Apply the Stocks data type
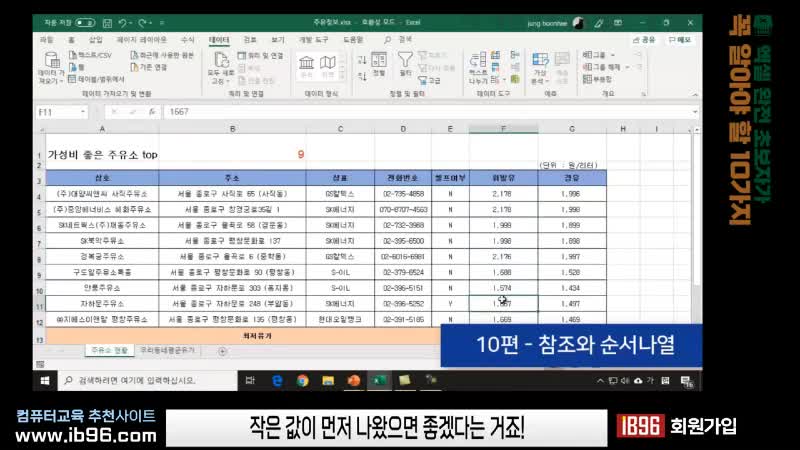The image size is (800, 450). point(307,66)
